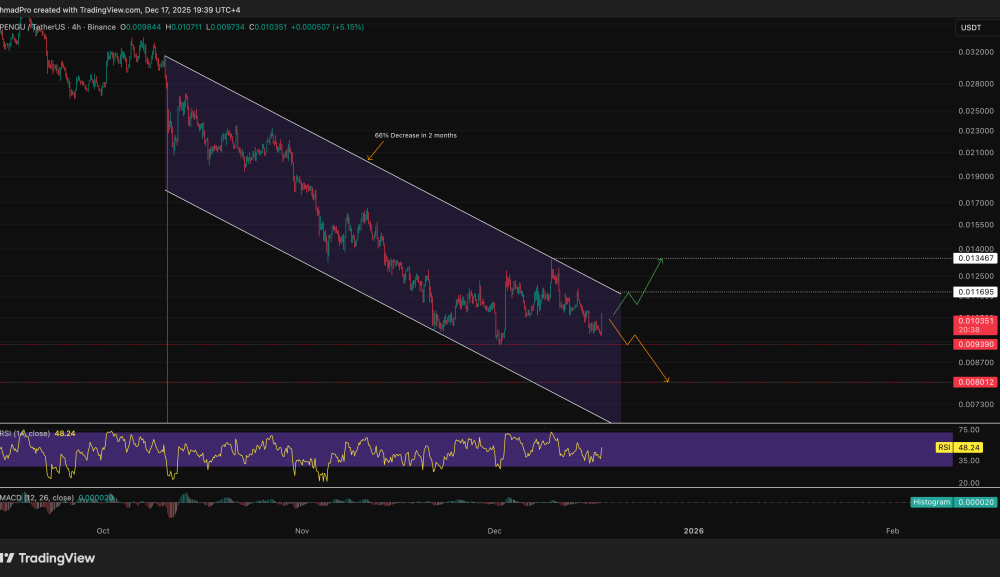This screenshot has height=577, width=1000.
Task: Click the red 0.008012 price level label
Action: (x=973, y=382)
